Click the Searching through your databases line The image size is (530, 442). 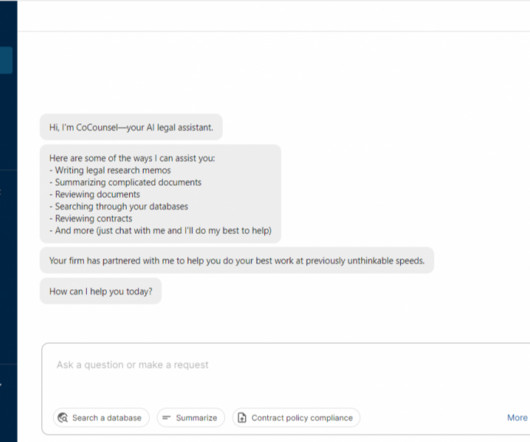[119, 206]
